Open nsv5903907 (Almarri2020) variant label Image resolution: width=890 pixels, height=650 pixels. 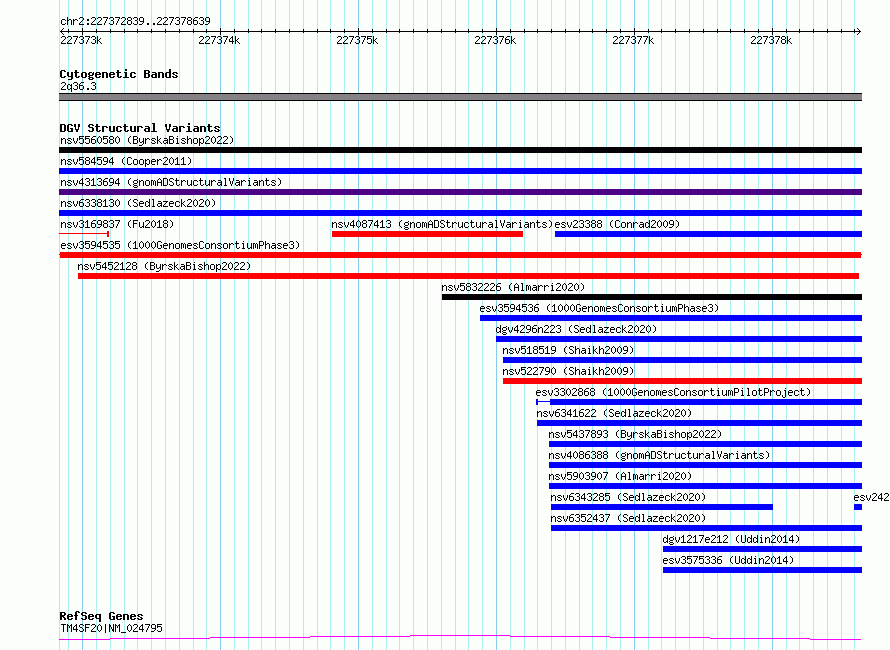pos(620,476)
